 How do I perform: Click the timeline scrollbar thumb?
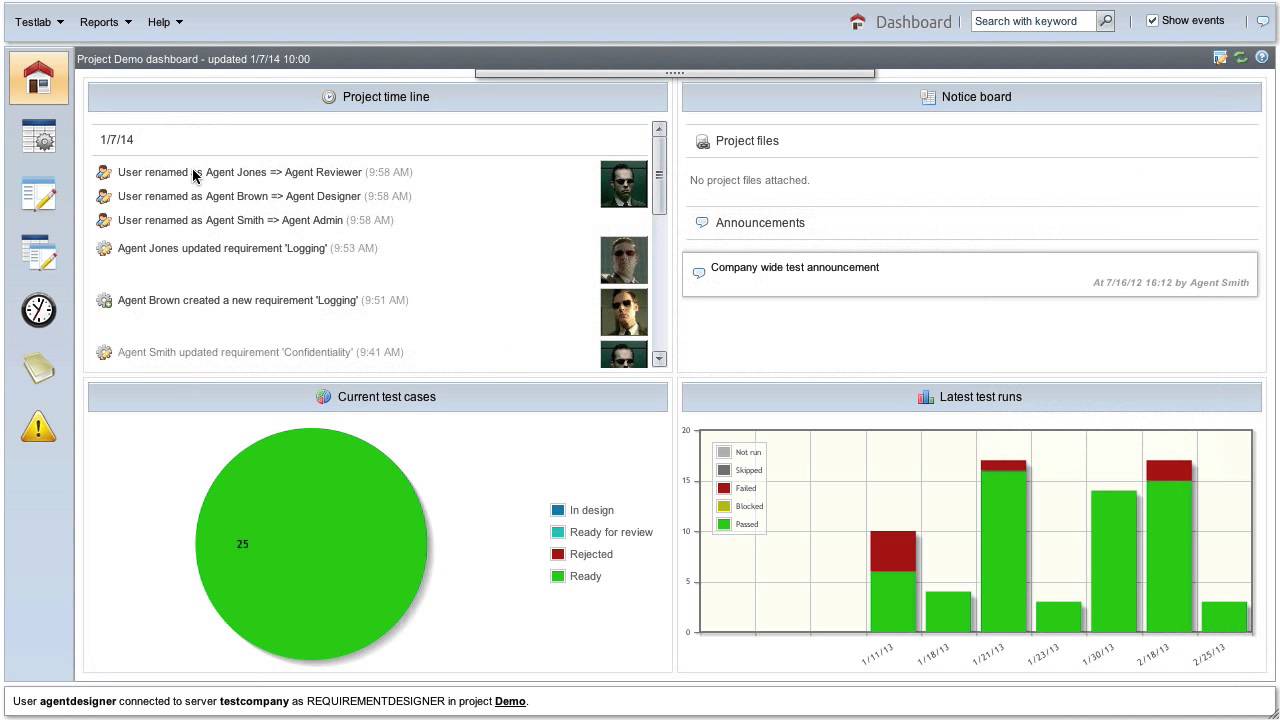[x=659, y=175]
